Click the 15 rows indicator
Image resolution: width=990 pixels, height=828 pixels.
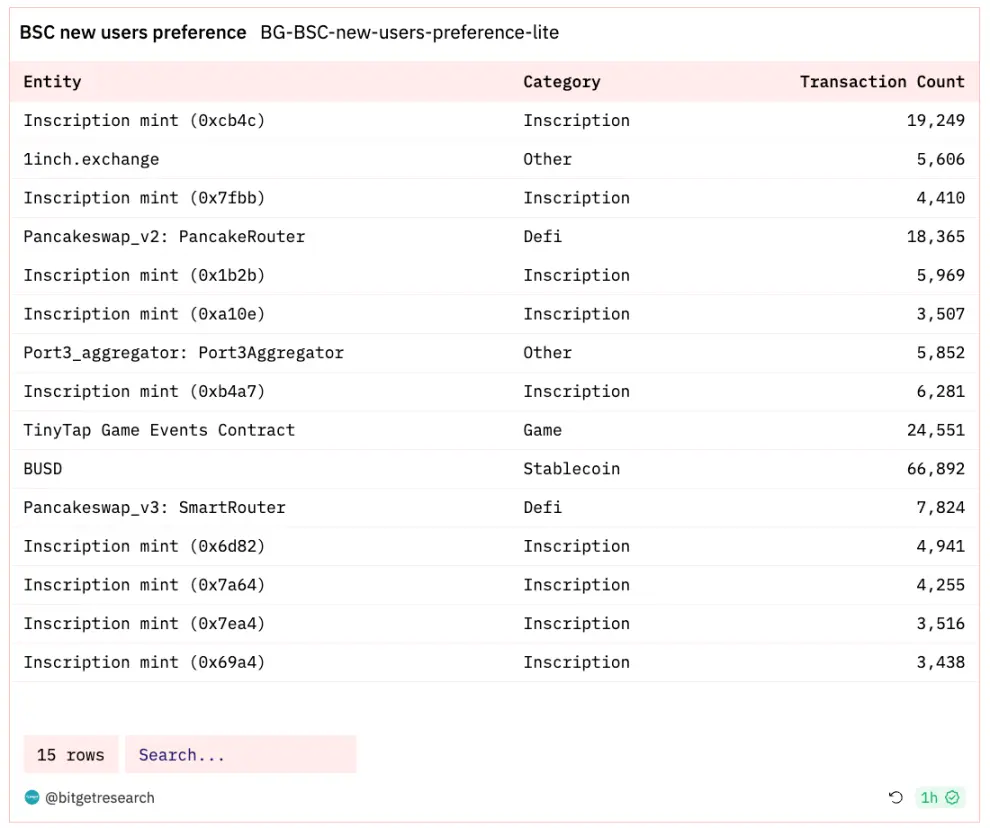[x=70, y=755]
